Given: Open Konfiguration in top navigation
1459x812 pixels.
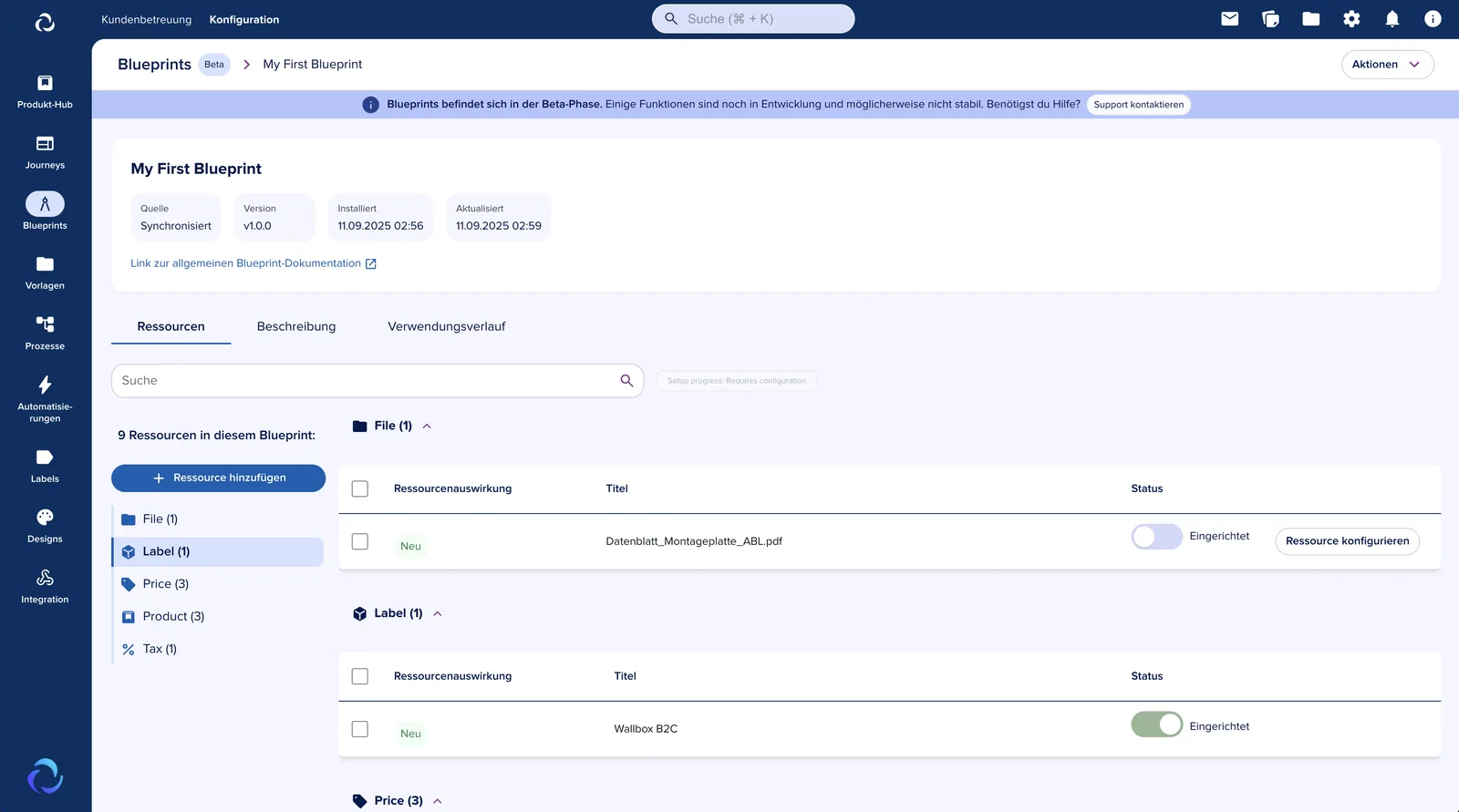Looking at the screenshot, I should pos(244,19).
